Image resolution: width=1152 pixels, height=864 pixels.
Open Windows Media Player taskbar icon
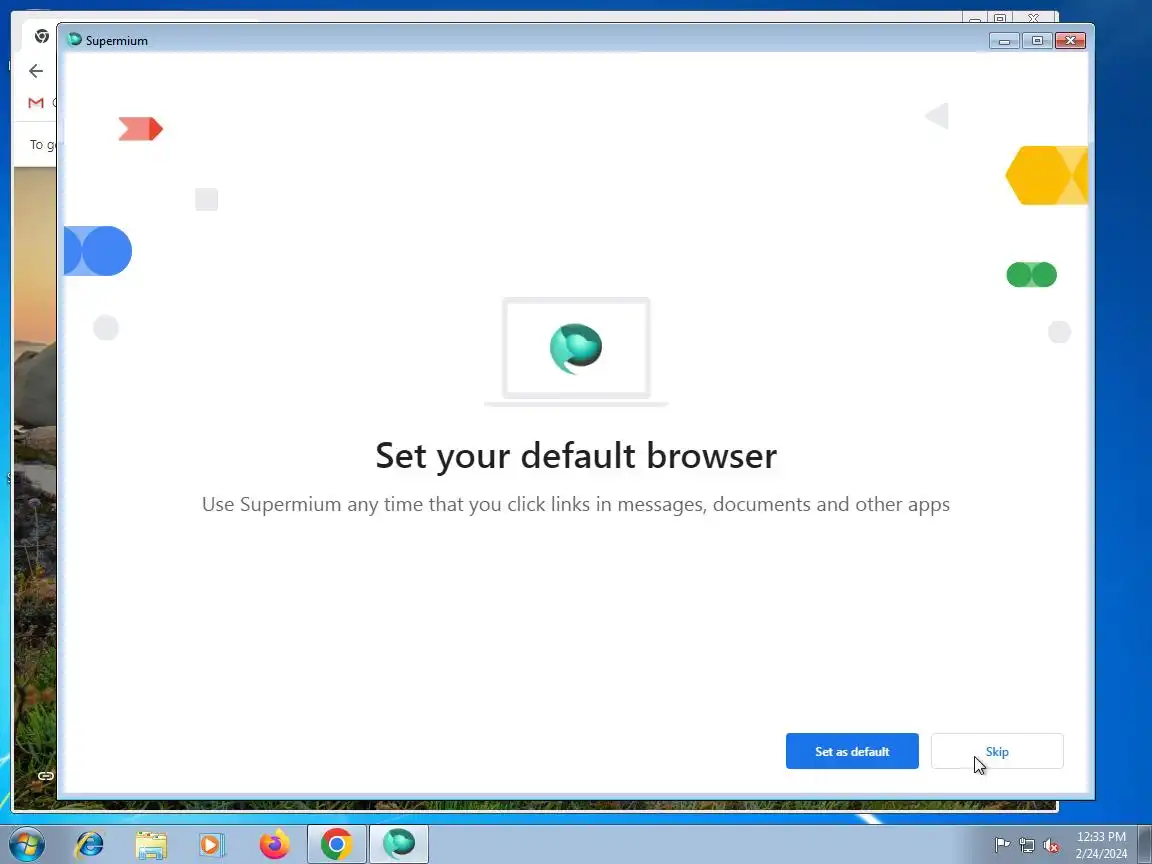click(x=212, y=845)
